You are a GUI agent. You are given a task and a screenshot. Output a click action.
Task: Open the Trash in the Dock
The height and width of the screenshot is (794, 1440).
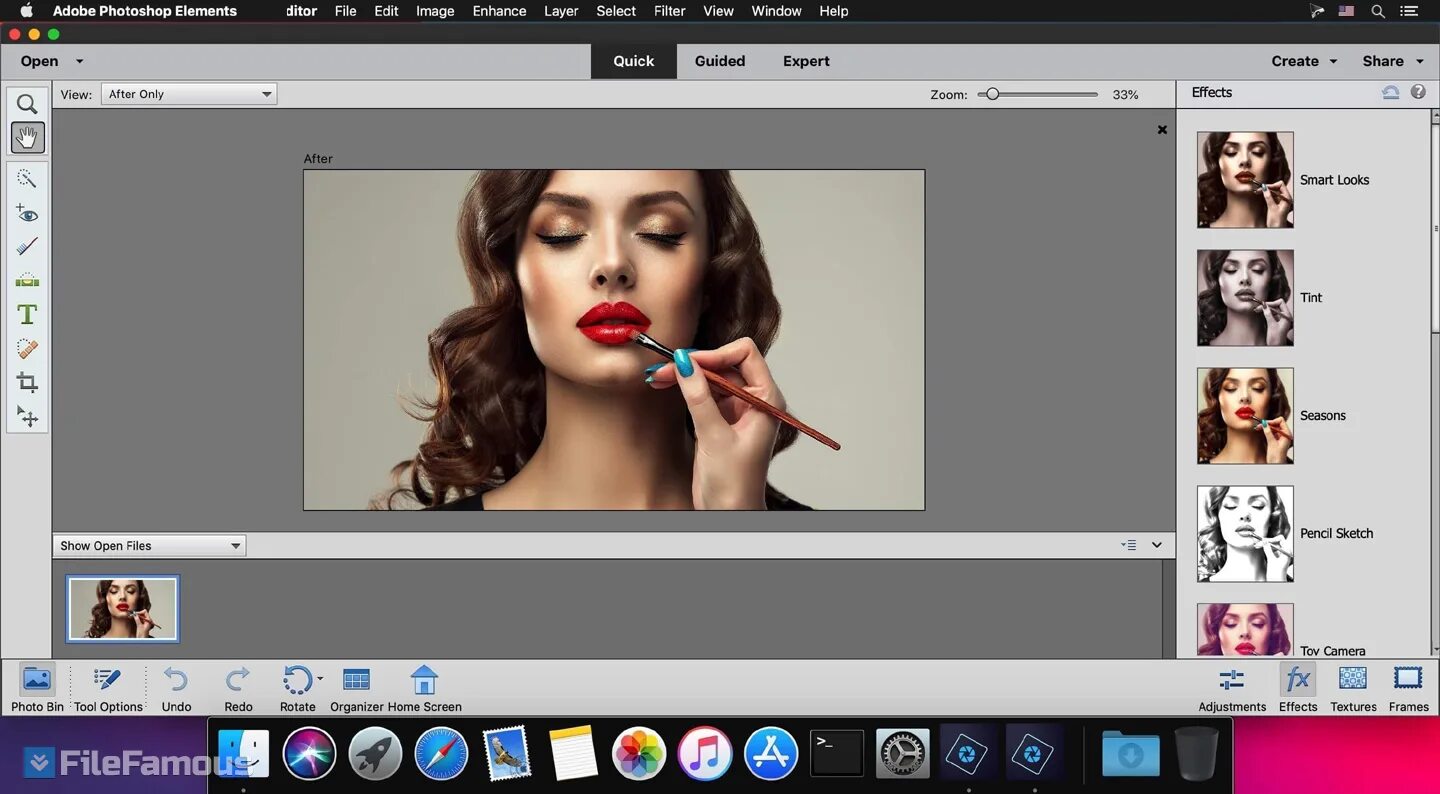(x=1196, y=753)
